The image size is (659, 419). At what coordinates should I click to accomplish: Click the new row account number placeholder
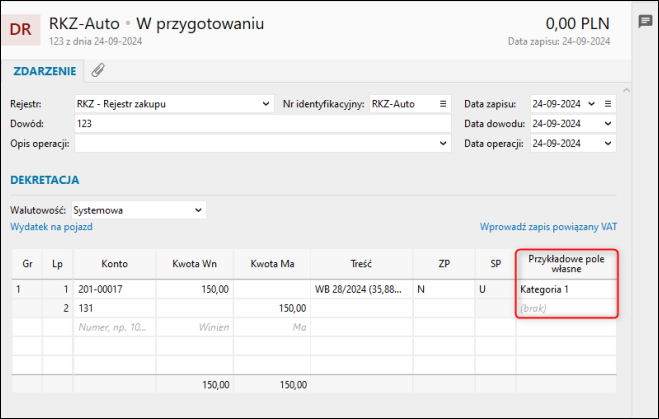(x=114, y=327)
